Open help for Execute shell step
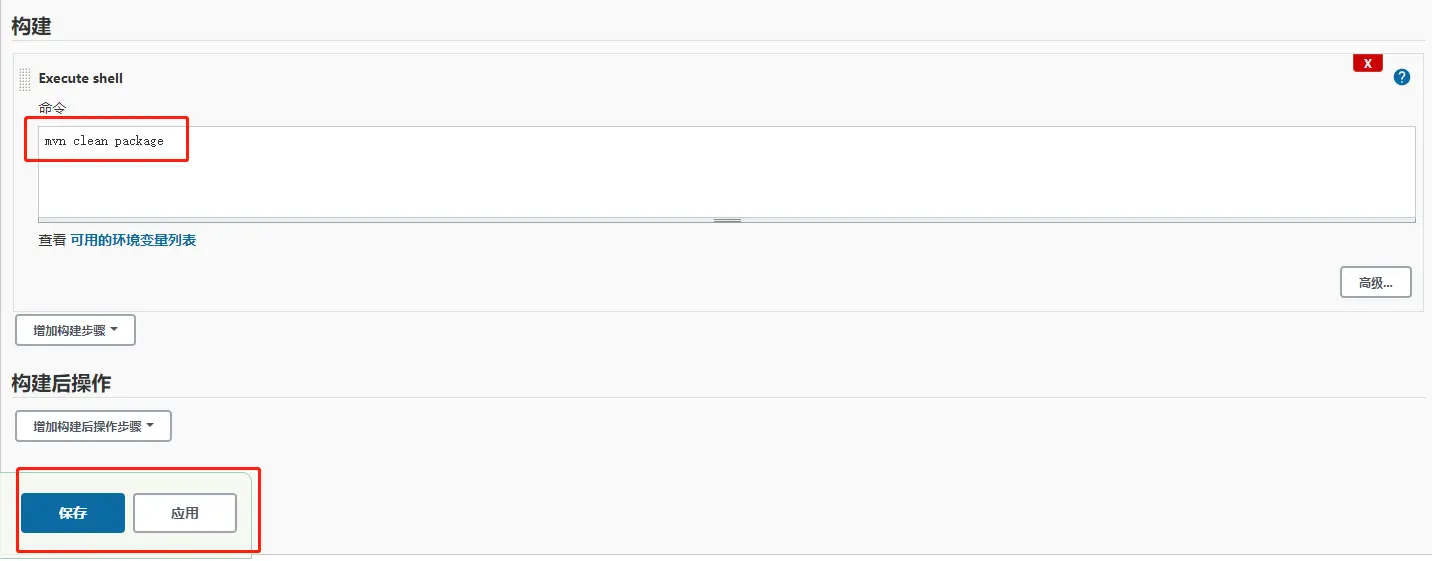 coord(1402,77)
